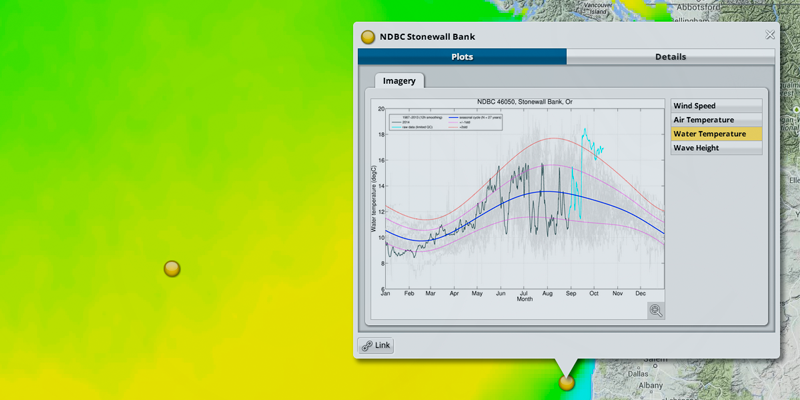Click the yellow buoy icon in popup header

[x=368, y=37]
